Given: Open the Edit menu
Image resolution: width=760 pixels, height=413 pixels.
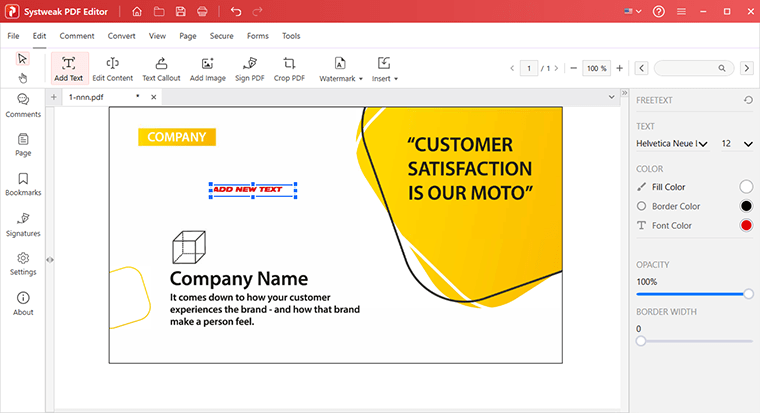Looking at the screenshot, I should tap(39, 36).
